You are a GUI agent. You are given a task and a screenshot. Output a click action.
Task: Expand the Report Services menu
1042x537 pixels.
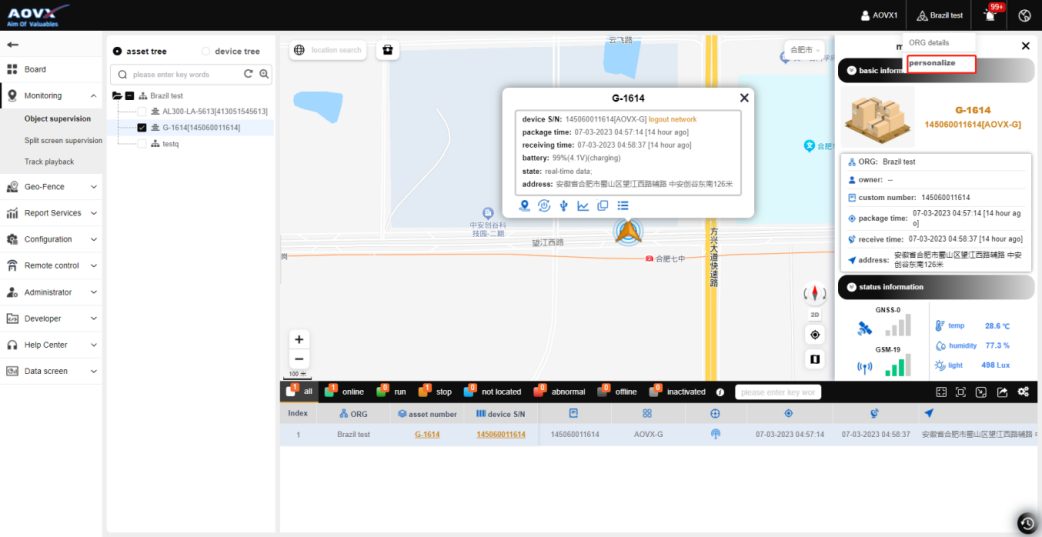[51, 213]
